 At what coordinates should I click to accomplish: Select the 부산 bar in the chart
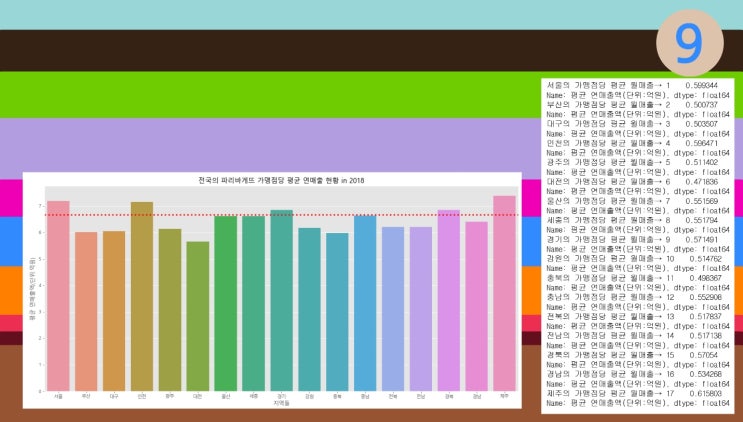[x=86, y=312]
